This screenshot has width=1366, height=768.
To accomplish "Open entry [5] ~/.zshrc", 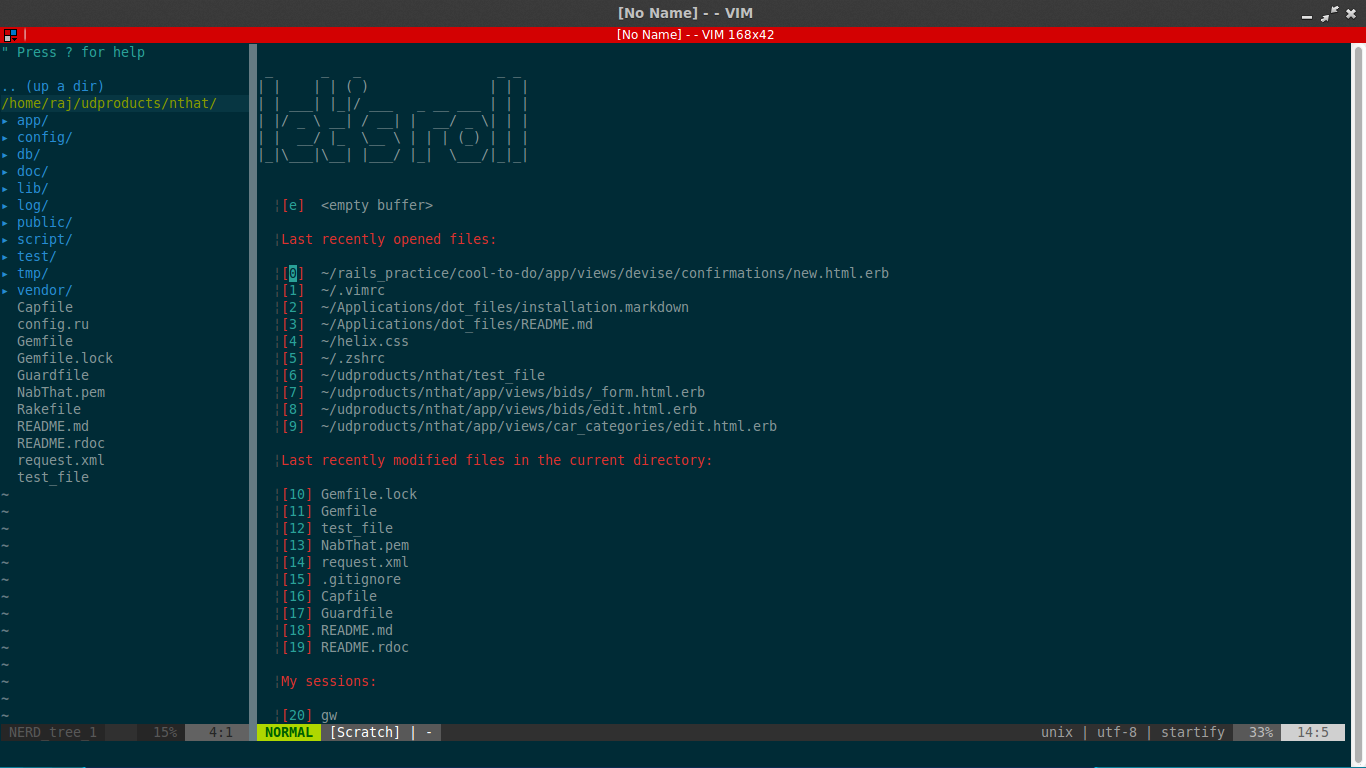I will [333, 359].
